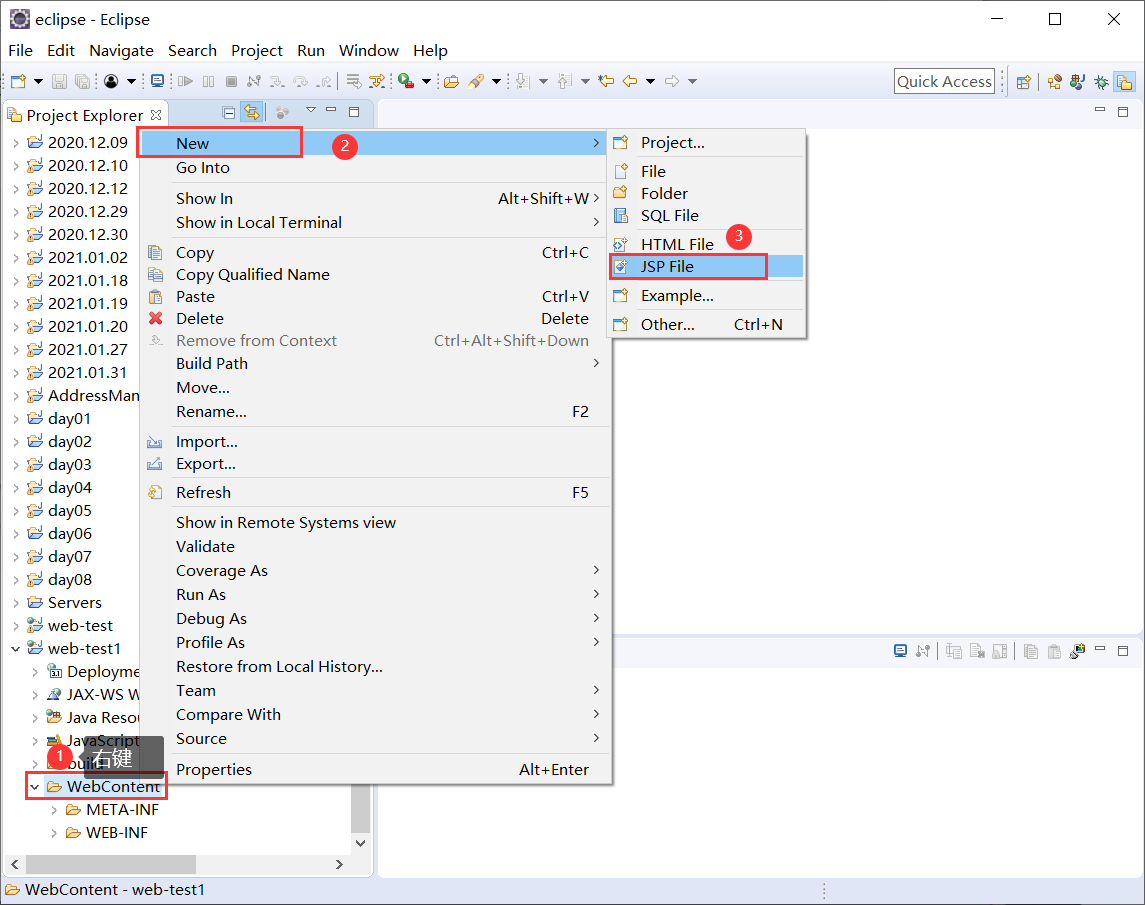The image size is (1145, 905).
Task: Expand the 2020.12.09 project node
Action: click(x=16, y=142)
